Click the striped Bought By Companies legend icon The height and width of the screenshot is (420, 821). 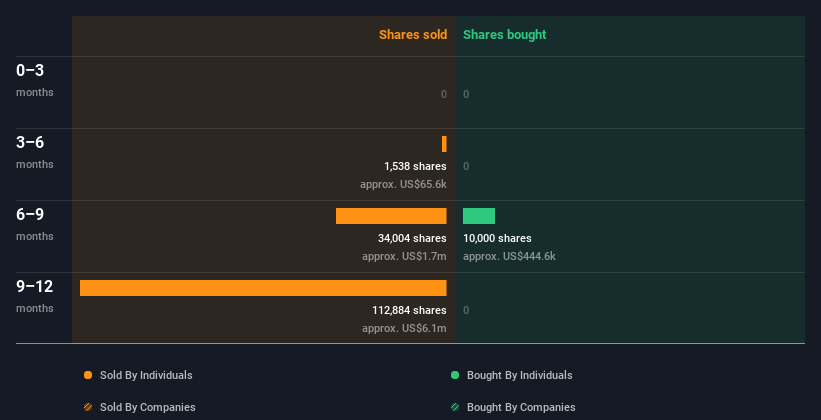455,407
